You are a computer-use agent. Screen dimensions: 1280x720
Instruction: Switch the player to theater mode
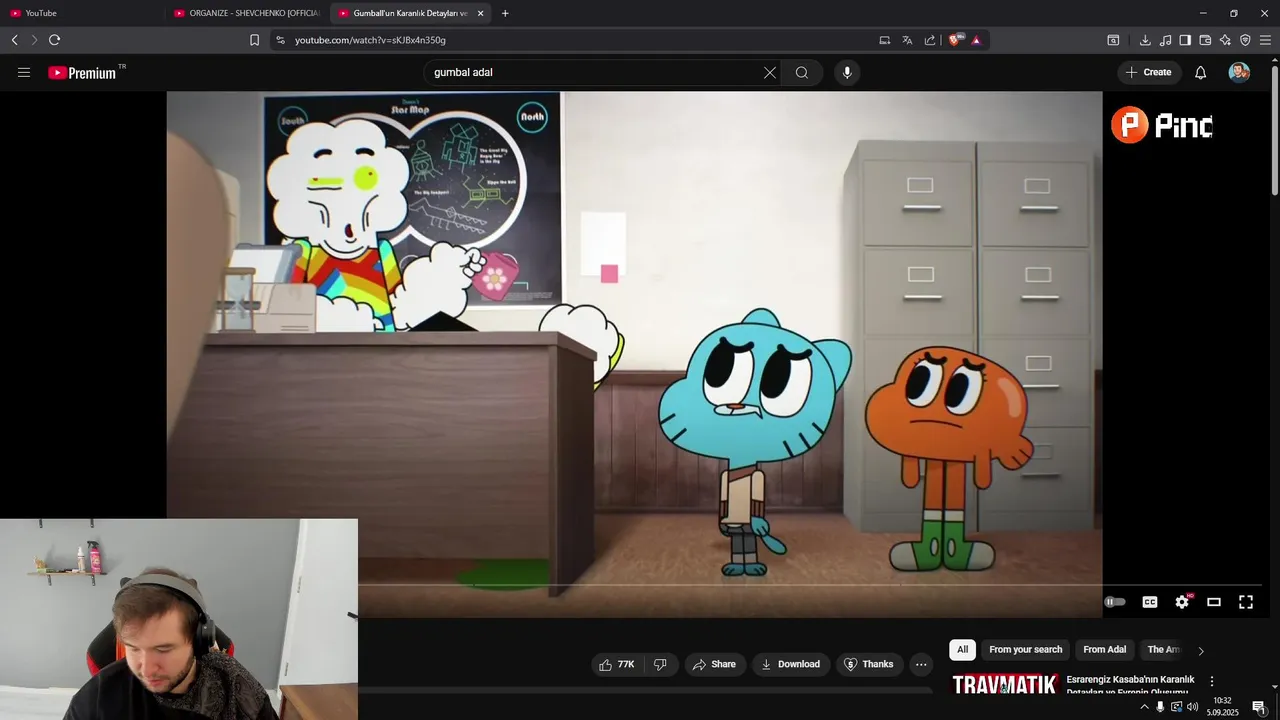click(x=1214, y=602)
